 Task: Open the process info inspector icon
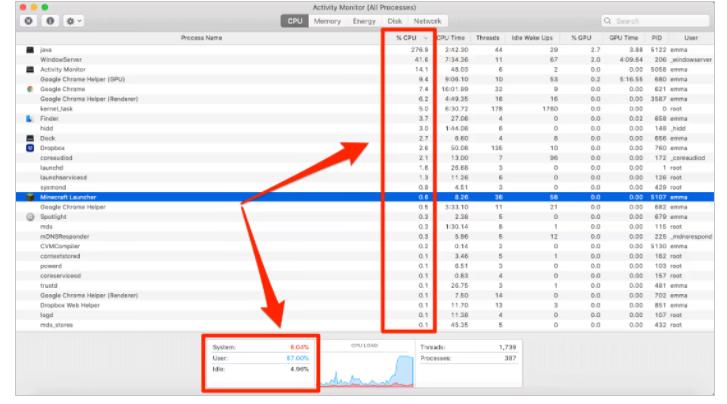pyautogui.click(x=50, y=21)
